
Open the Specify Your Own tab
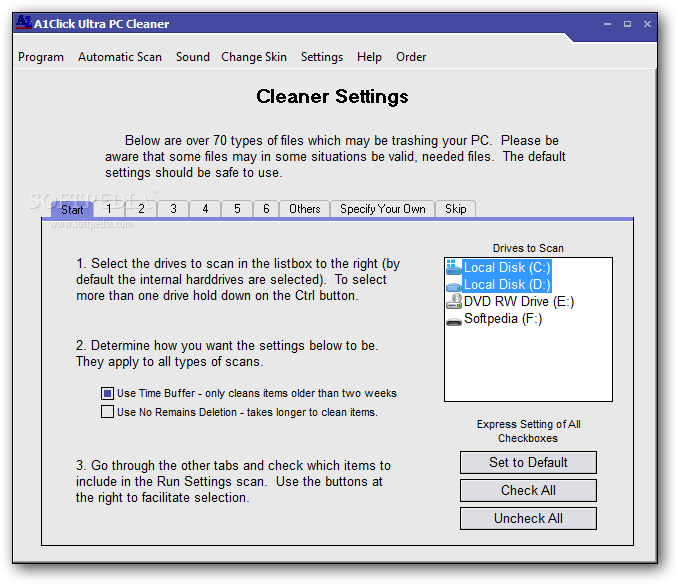(382, 209)
